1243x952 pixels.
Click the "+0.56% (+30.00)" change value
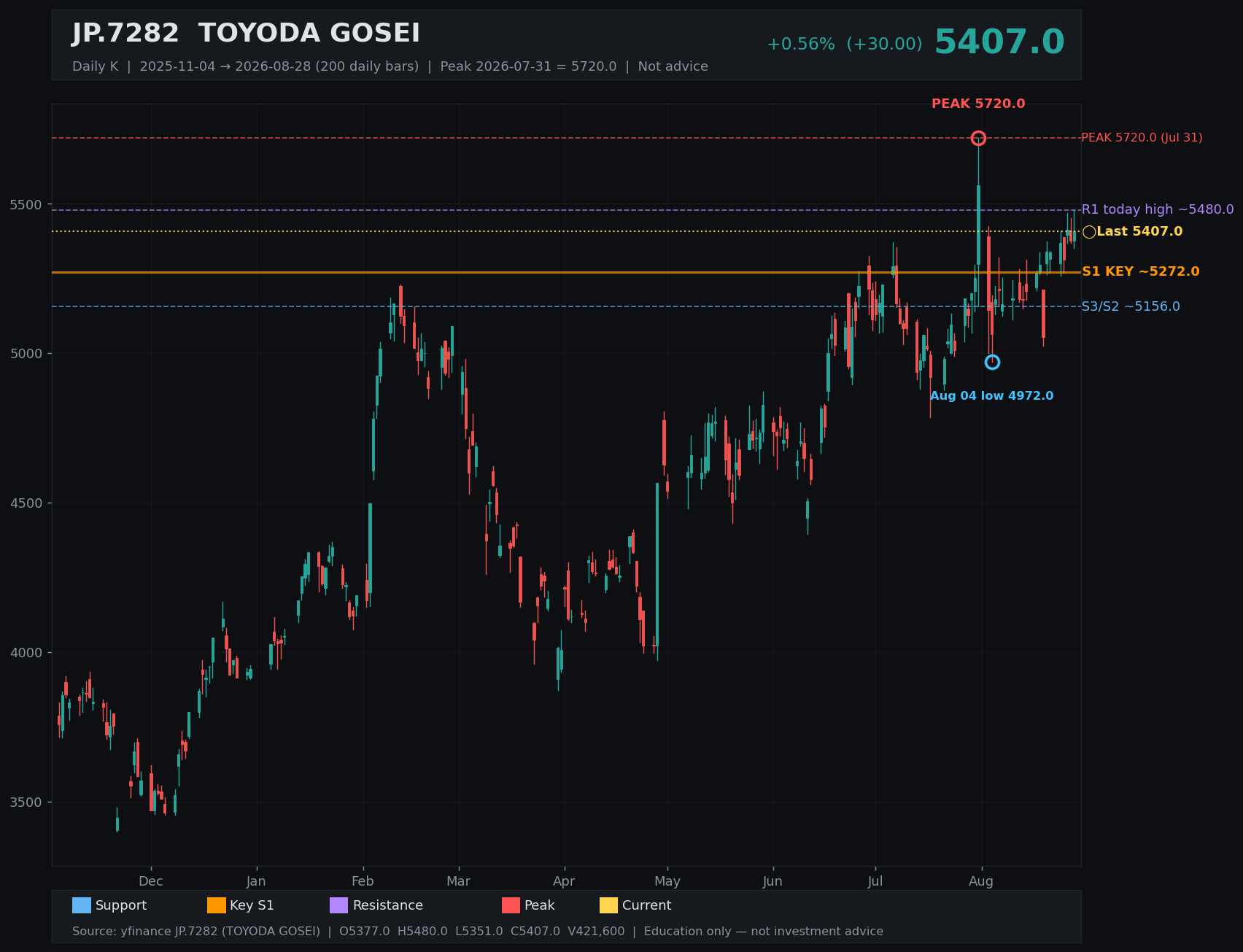point(844,44)
